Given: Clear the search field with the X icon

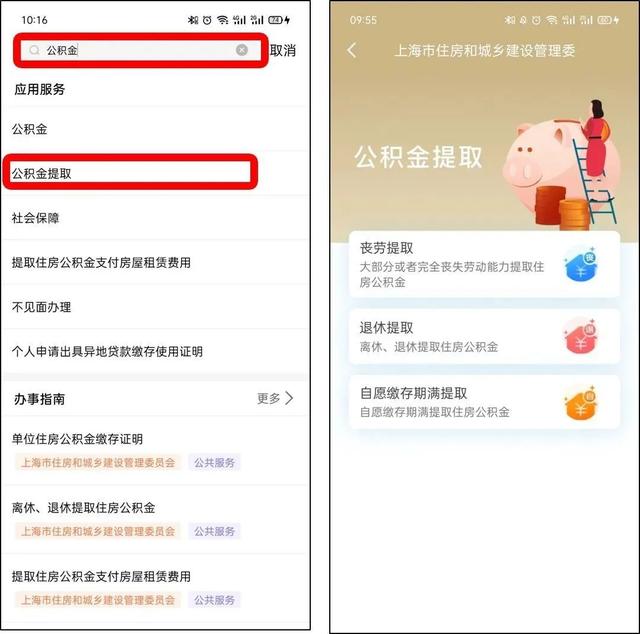Looking at the screenshot, I should tap(242, 50).
